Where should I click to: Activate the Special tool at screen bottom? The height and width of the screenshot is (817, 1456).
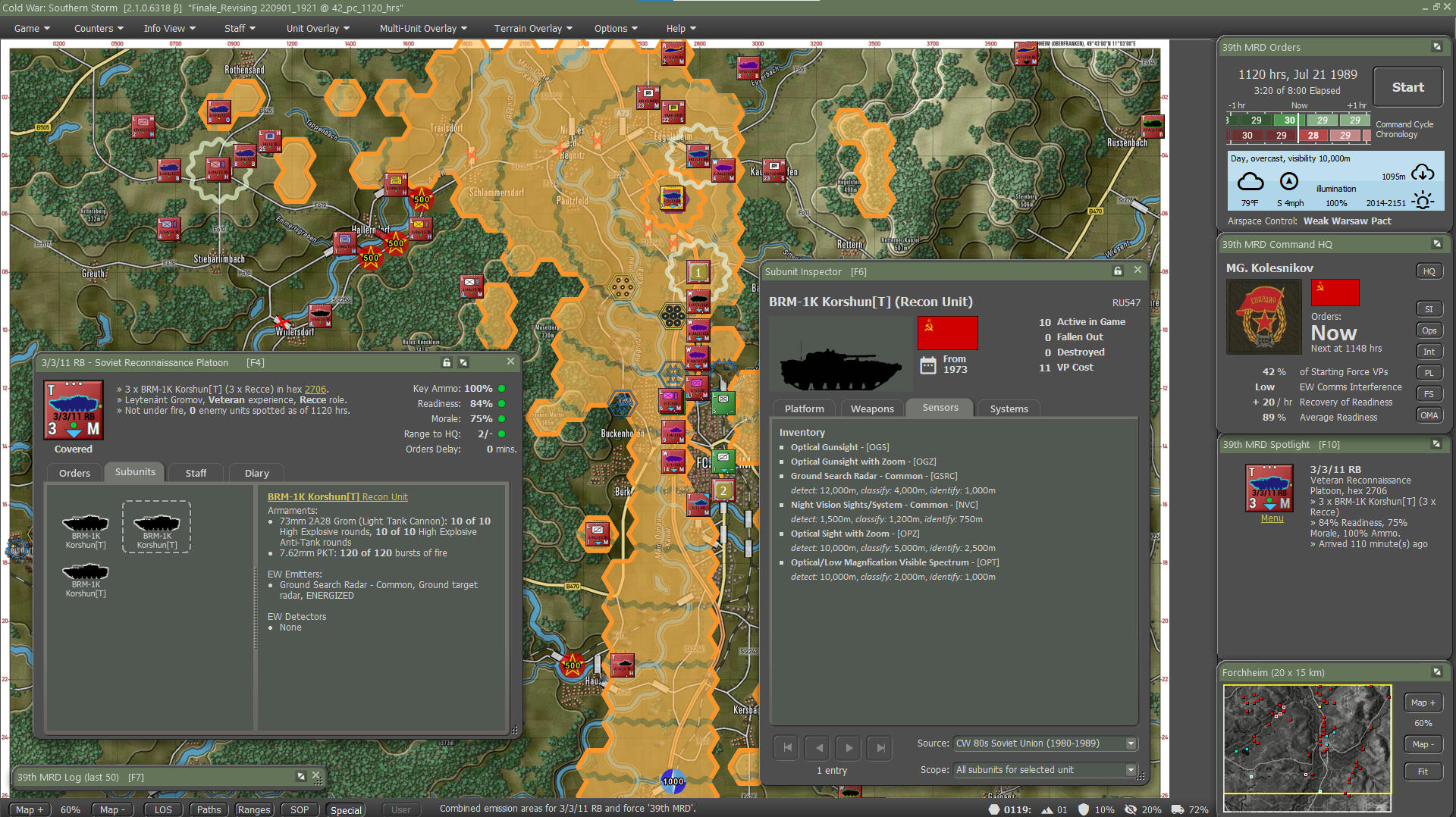pos(346,809)
